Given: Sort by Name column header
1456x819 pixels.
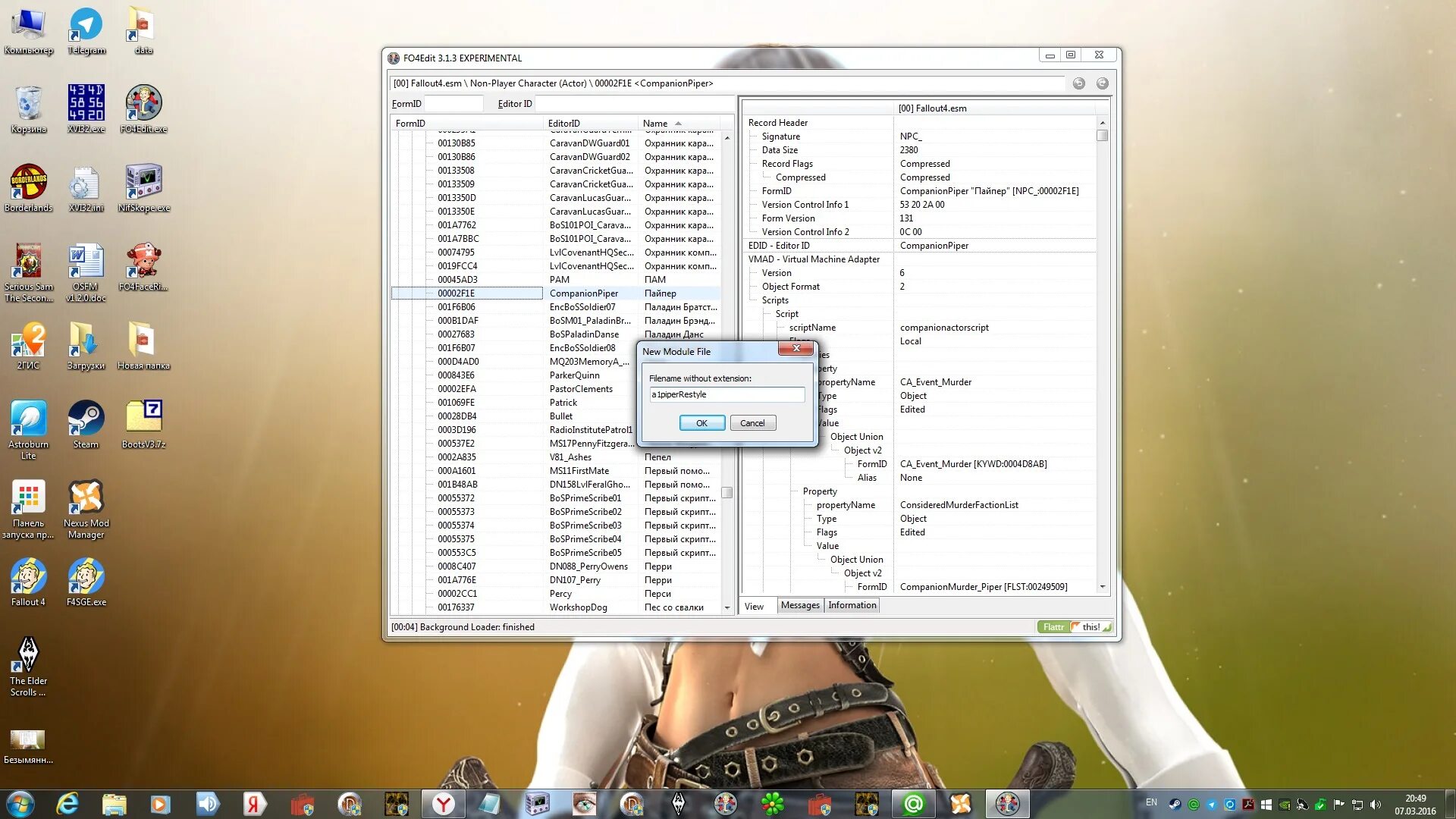Looking at the screenshot, I should (678, 124).
